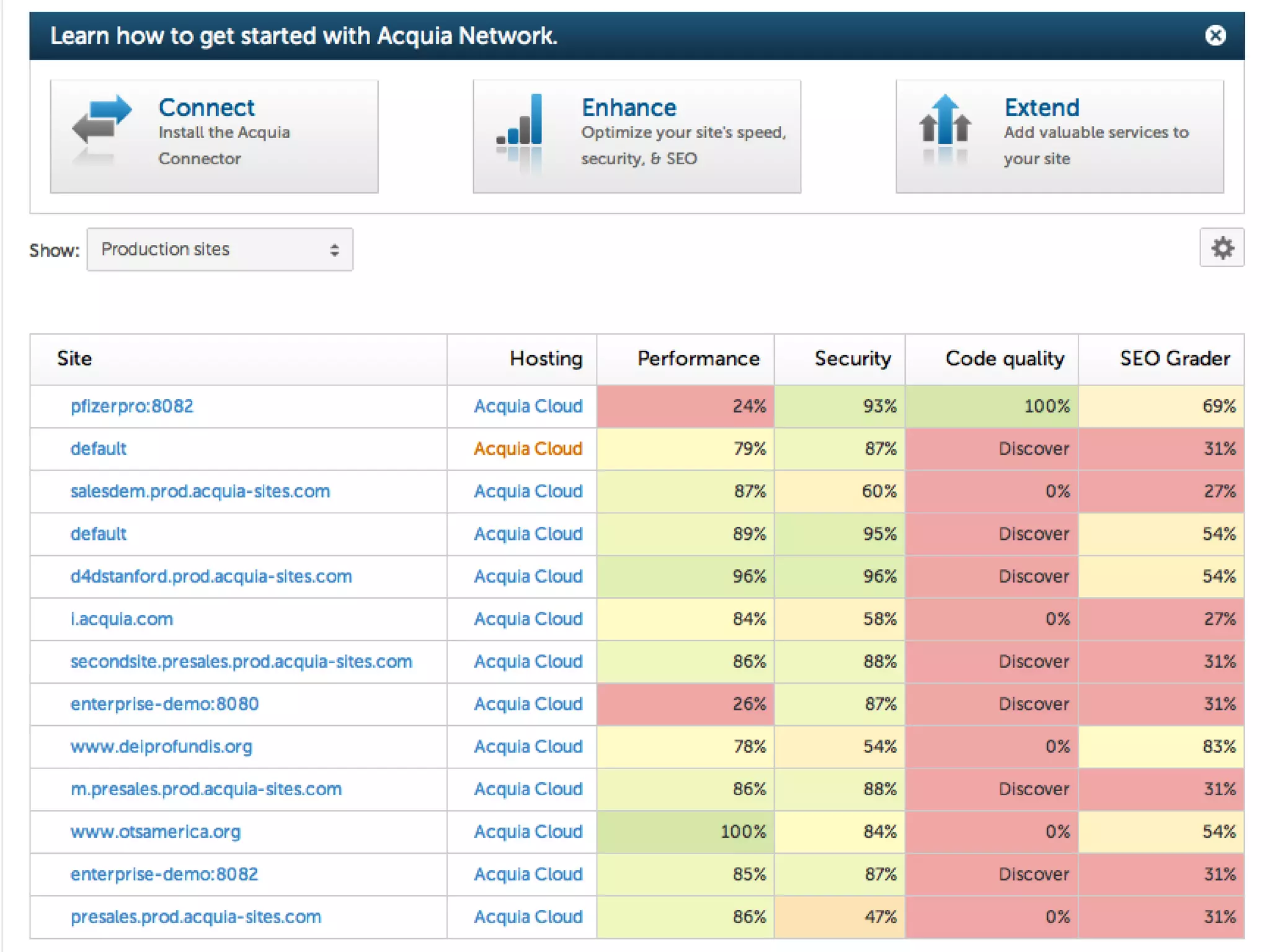Open the gear settings button
The width and height of the screenshot is (1270, 952).
(1221, 249)
